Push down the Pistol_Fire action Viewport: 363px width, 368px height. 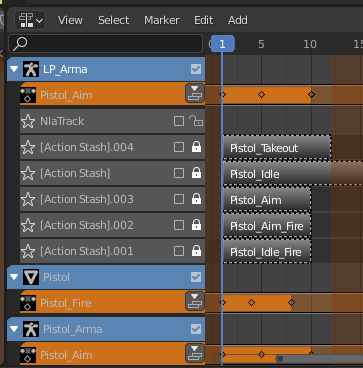pyautogui.click(x=195, y=301)
